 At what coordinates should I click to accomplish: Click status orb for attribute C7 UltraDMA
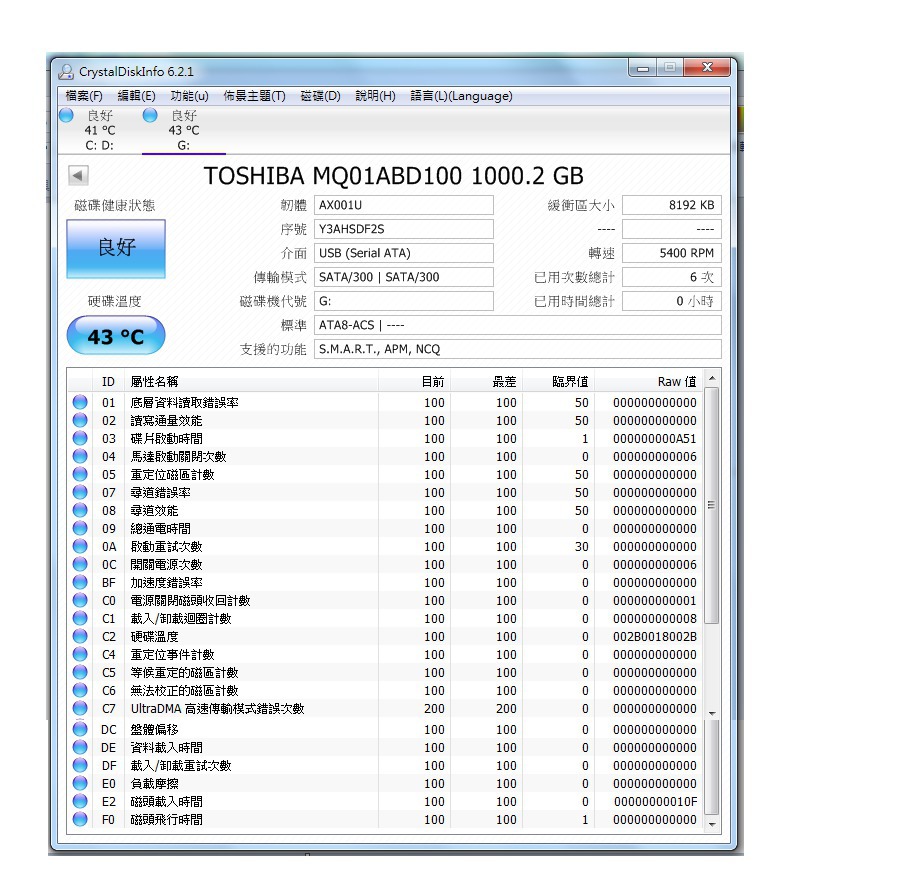80,708
